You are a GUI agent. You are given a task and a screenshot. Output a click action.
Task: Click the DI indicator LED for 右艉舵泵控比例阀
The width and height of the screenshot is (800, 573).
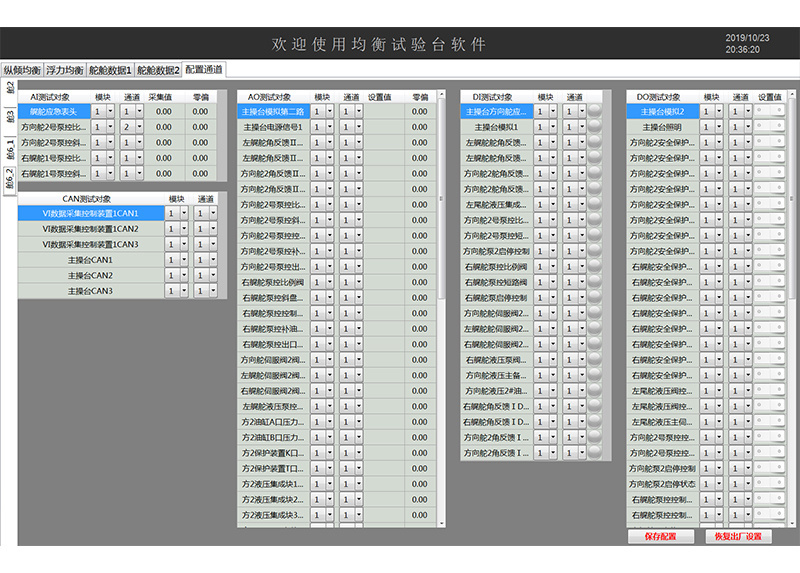pos(595,267)
